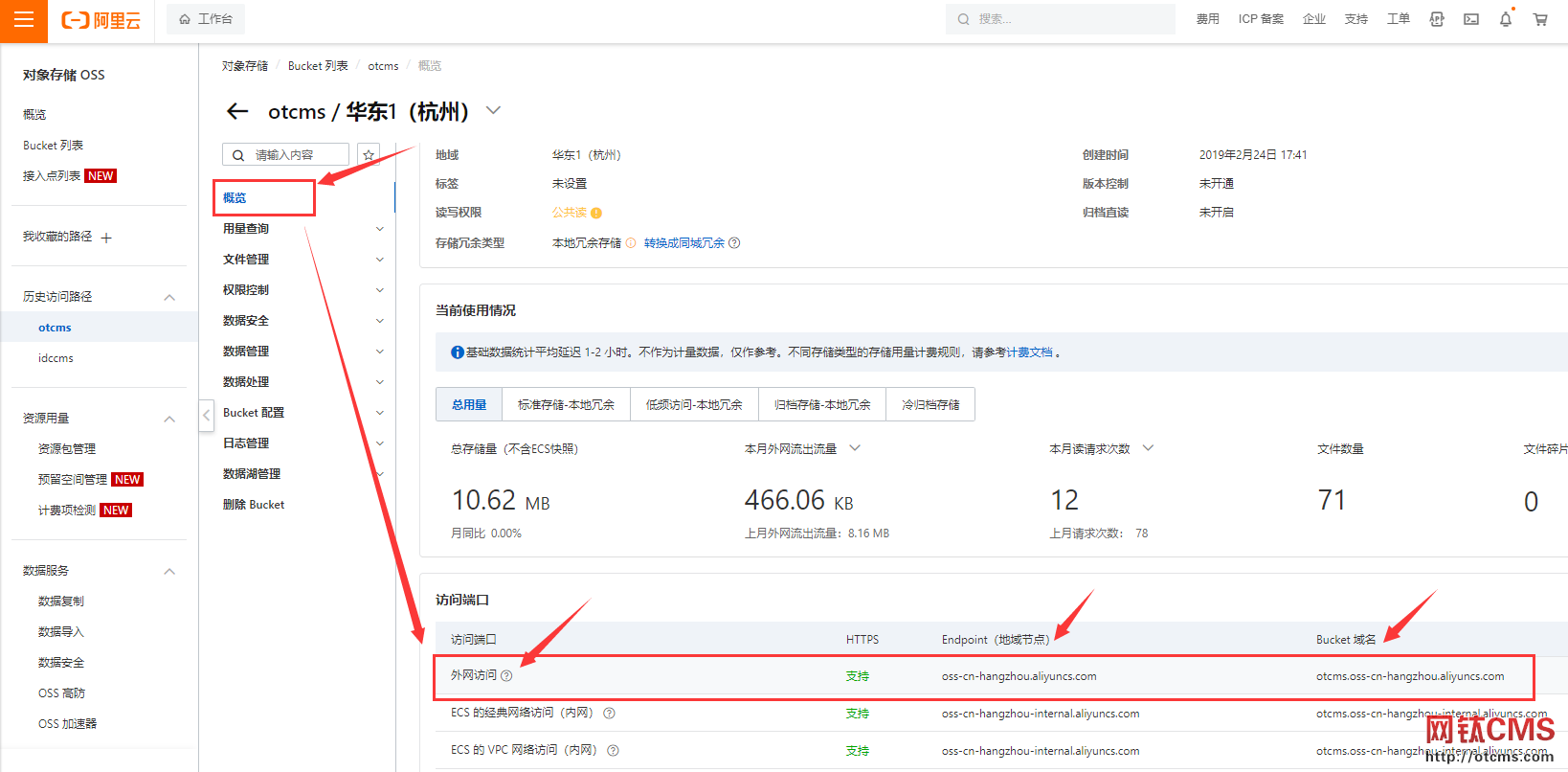Open the 企业 menu
1568x772 pixels.
coord(1314,19)
